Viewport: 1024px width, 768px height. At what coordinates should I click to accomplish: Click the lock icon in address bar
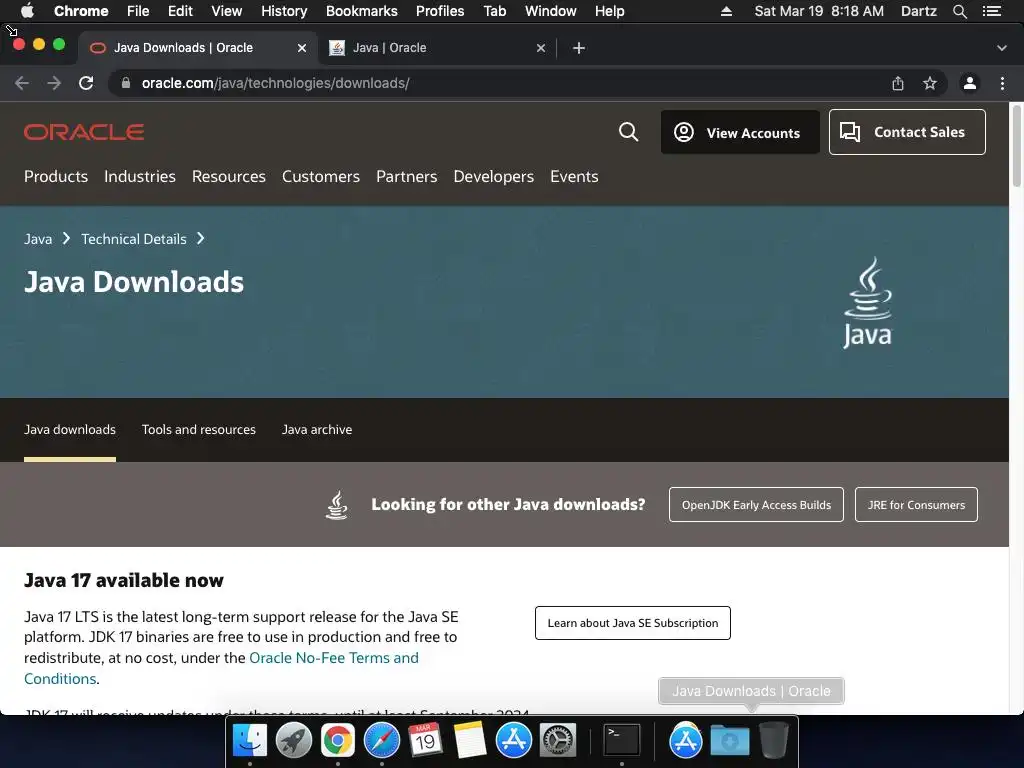click(x=126, y=83)
